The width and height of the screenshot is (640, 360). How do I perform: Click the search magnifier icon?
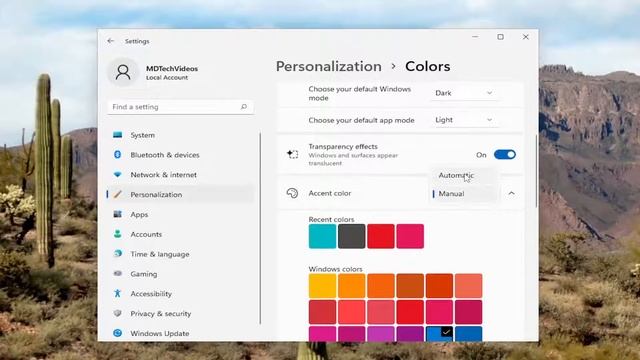[244, 107]
